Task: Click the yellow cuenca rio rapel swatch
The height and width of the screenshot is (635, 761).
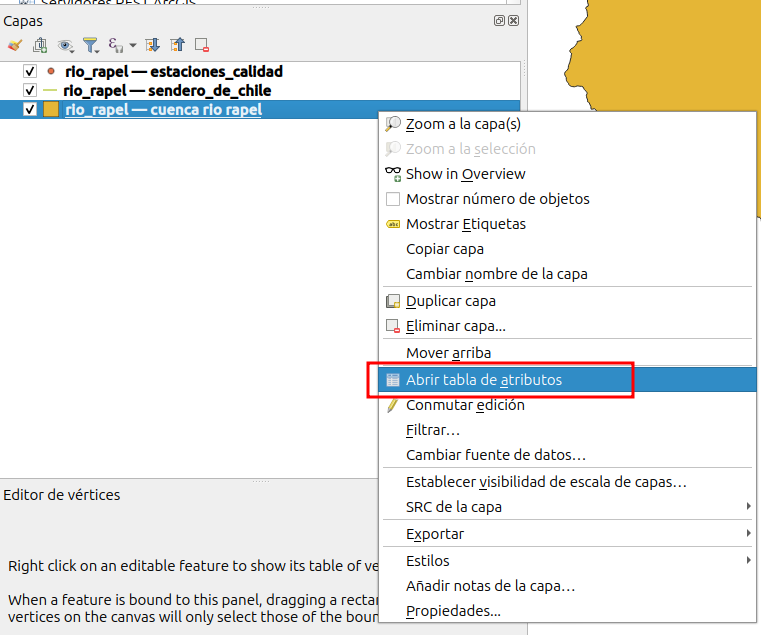Action: pos(51,110)
